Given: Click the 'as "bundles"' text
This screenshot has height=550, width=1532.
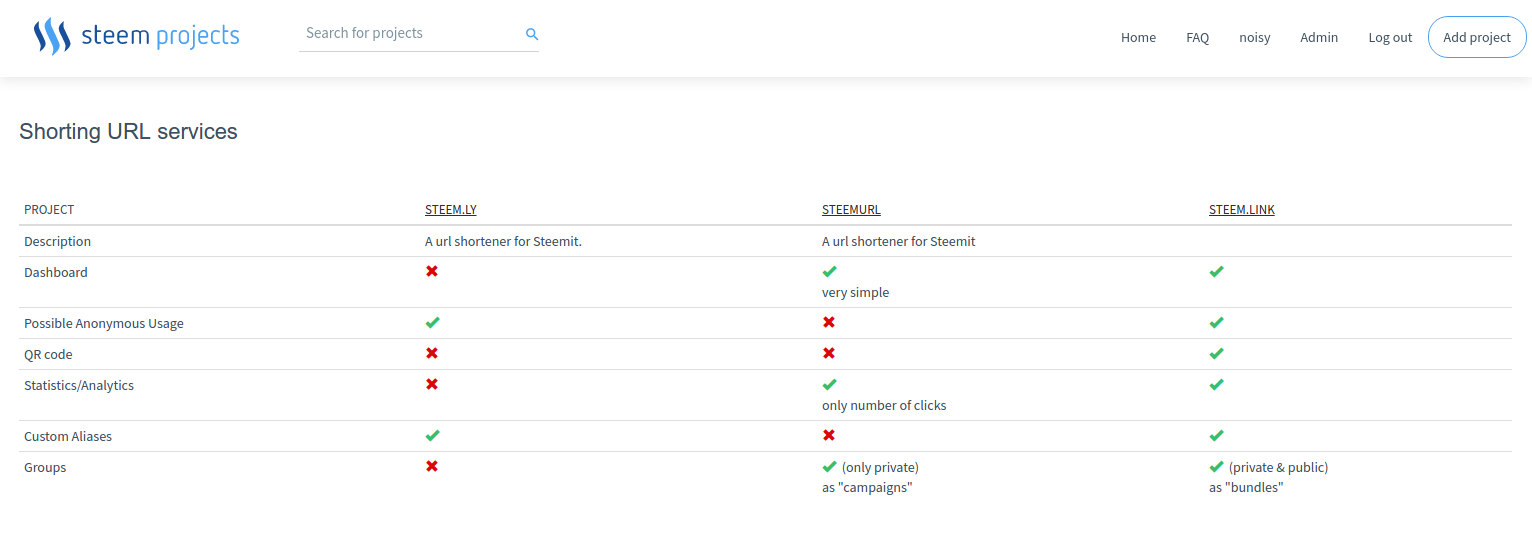Looking at the screenshot, I should [1246, 488].
